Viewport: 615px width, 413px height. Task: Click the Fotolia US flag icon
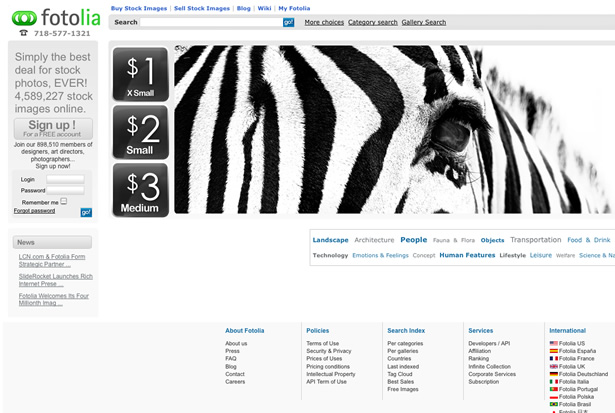coord(553,343)
